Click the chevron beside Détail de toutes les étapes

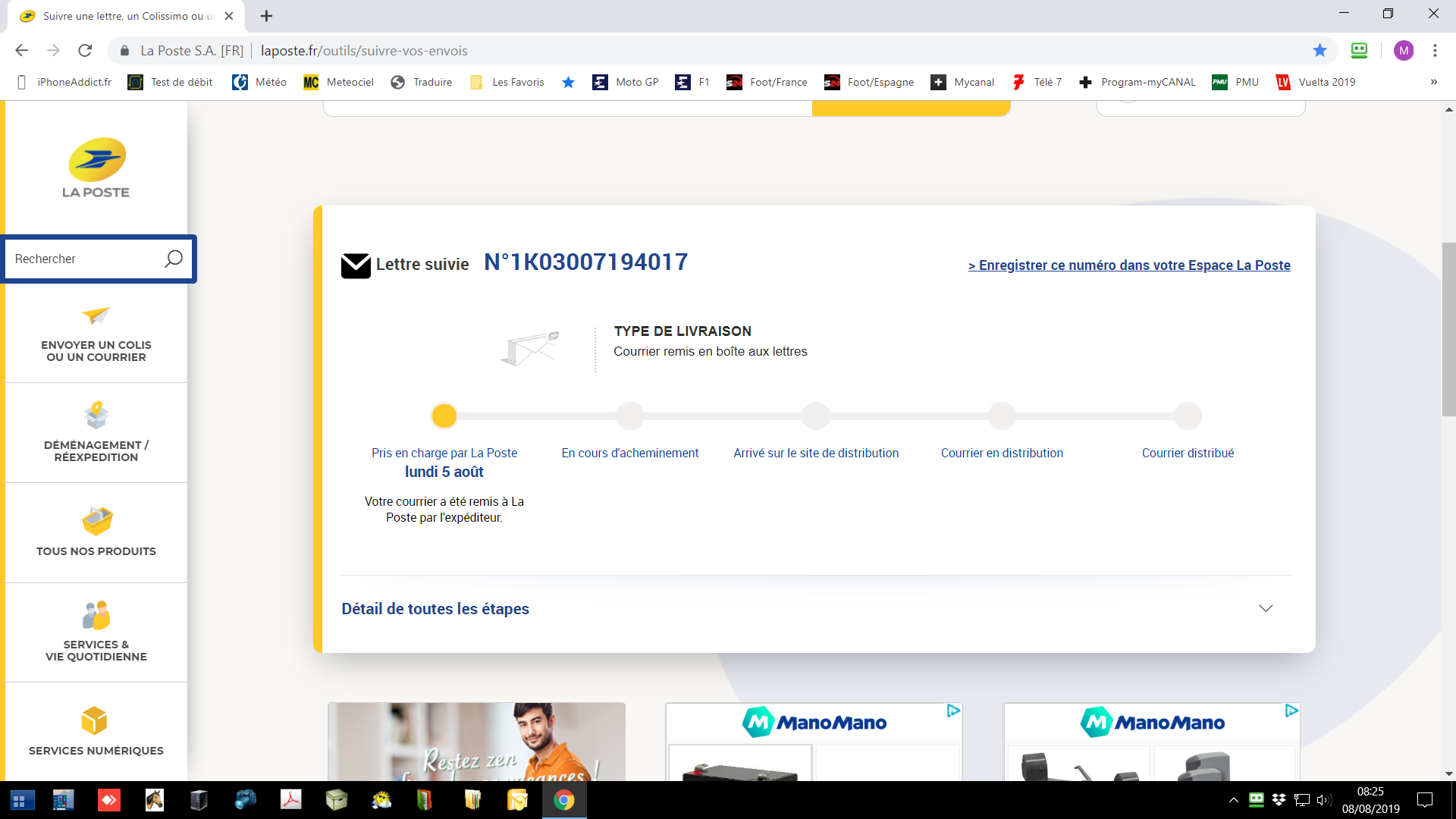click(1266, 609)
